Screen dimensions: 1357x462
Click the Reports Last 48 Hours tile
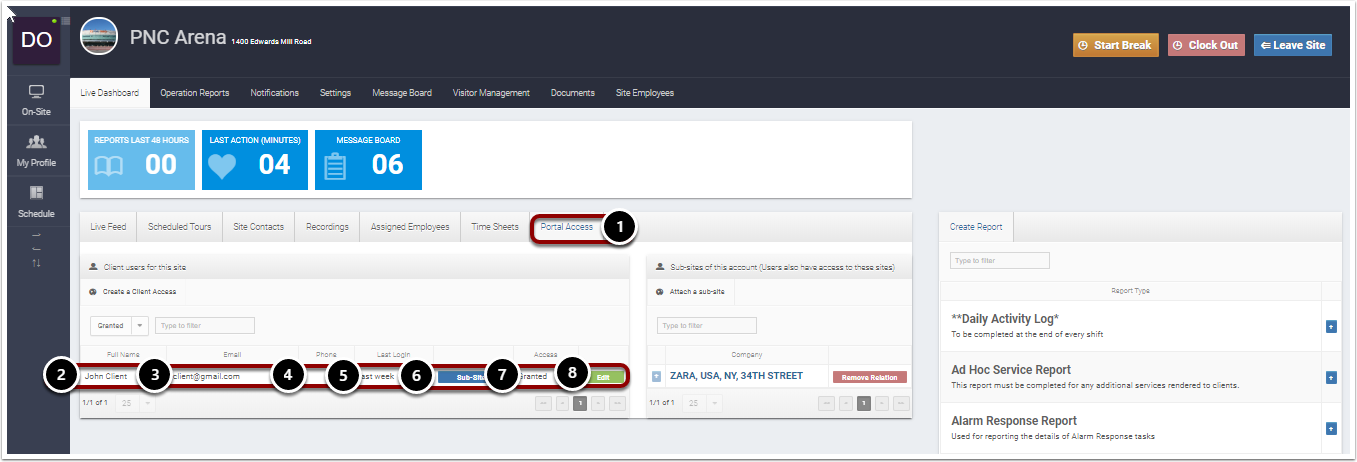point(141,159)
